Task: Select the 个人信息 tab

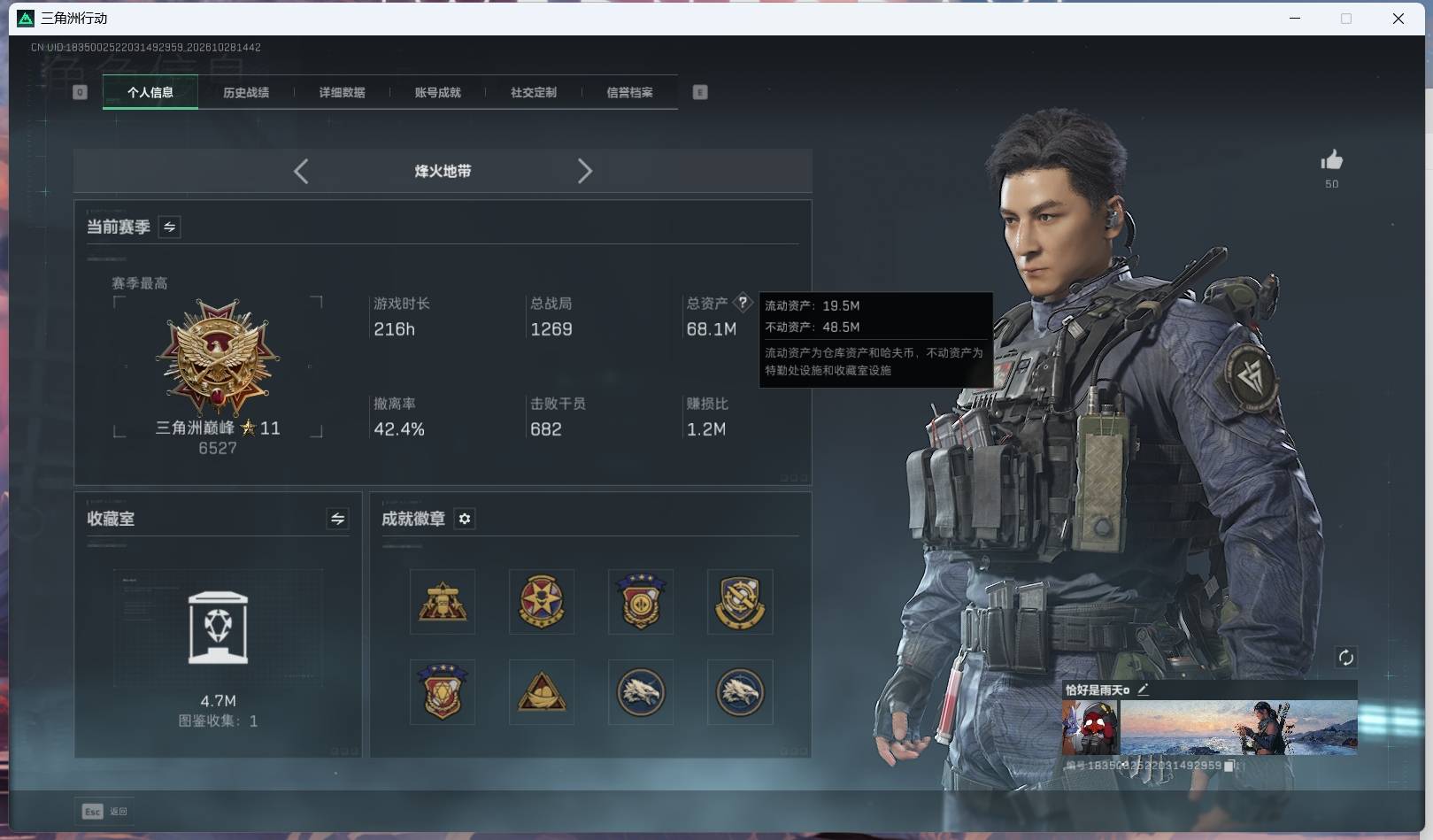Action: (x=150, y=92)
